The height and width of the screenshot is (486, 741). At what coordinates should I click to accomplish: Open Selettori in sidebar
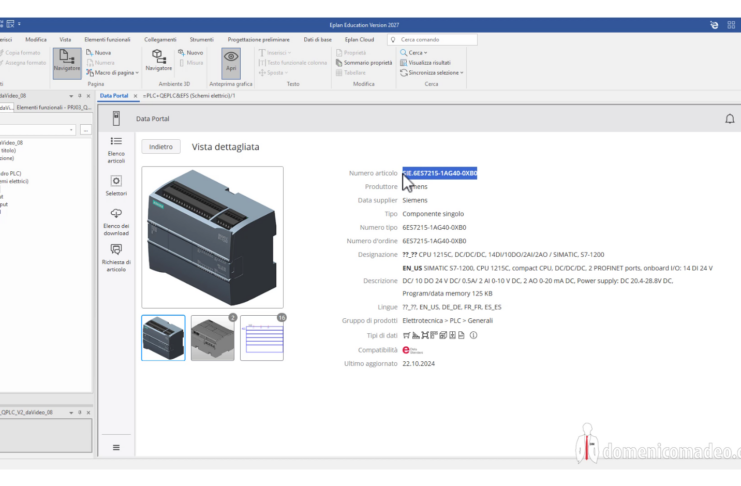pos(116,185)
